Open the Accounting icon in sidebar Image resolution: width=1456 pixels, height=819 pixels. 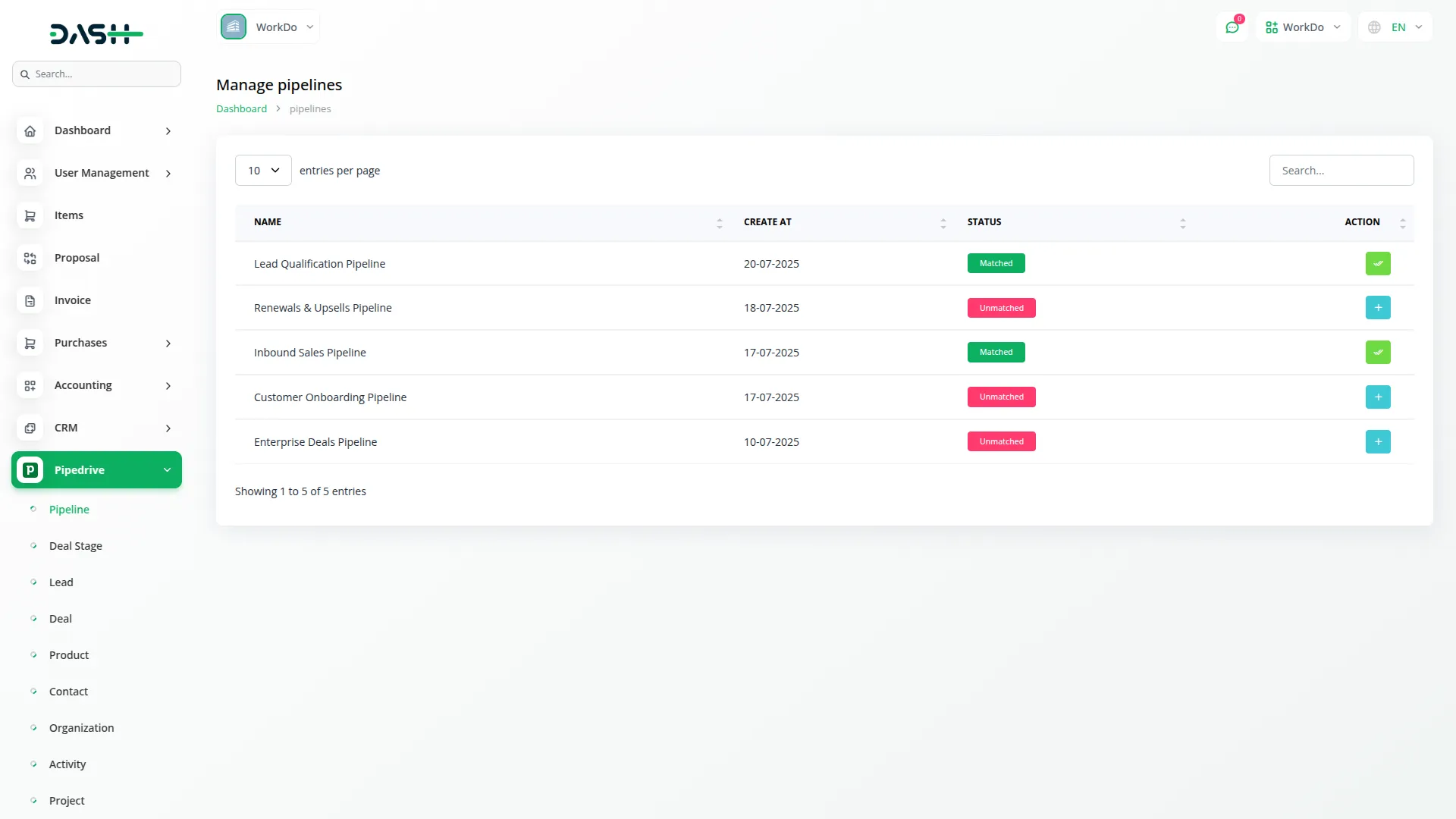[30, 385]
